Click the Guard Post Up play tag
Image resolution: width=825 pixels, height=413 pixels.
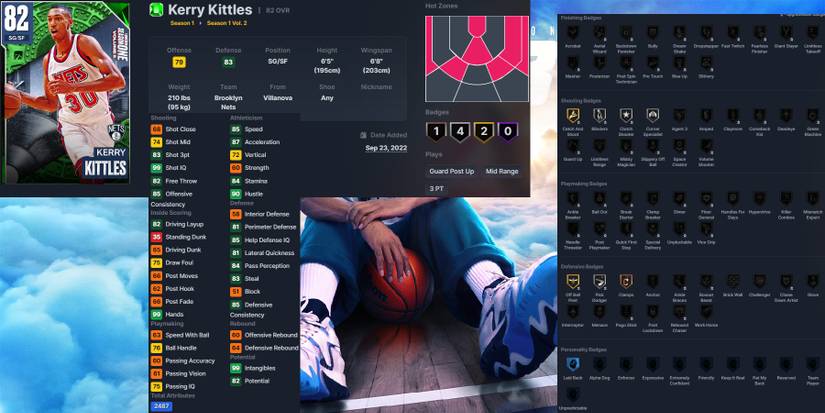(453, 171)
